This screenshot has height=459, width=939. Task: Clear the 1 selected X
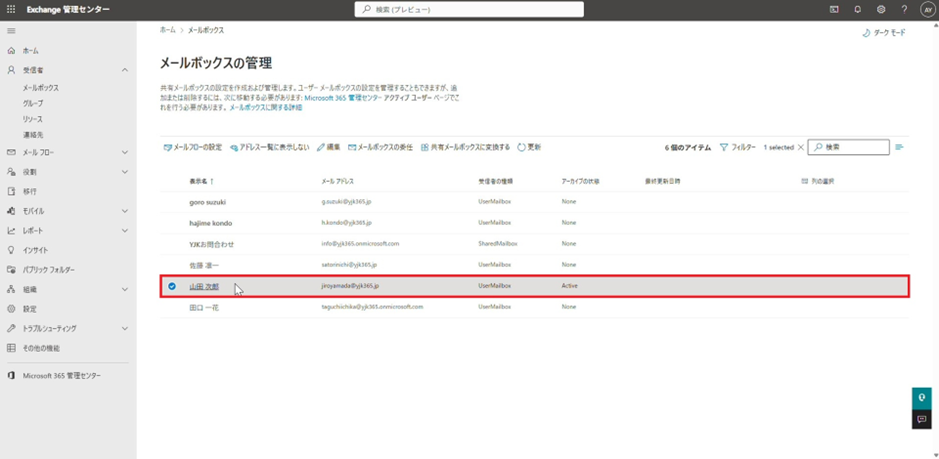click(x=801, y=147)
